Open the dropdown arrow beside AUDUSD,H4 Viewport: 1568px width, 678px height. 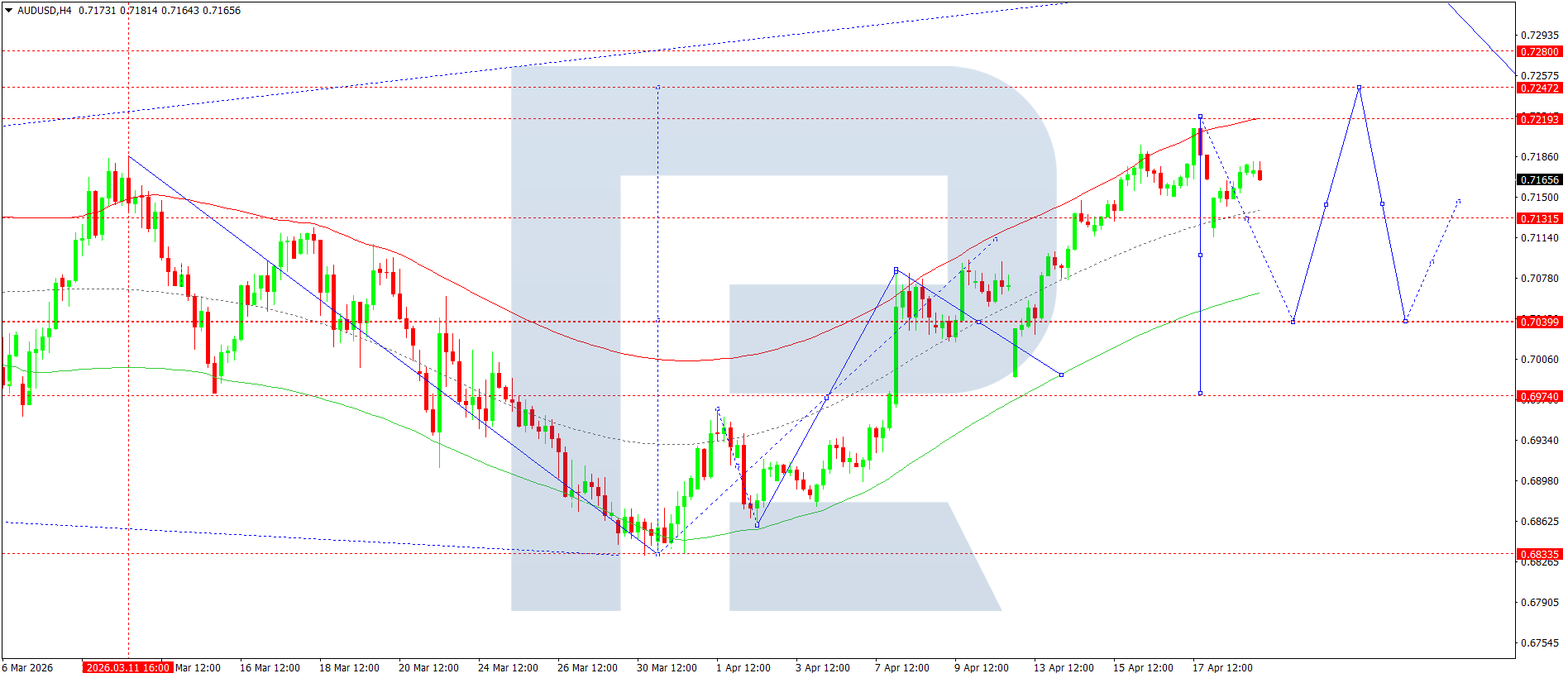click(x=9, y=11)
